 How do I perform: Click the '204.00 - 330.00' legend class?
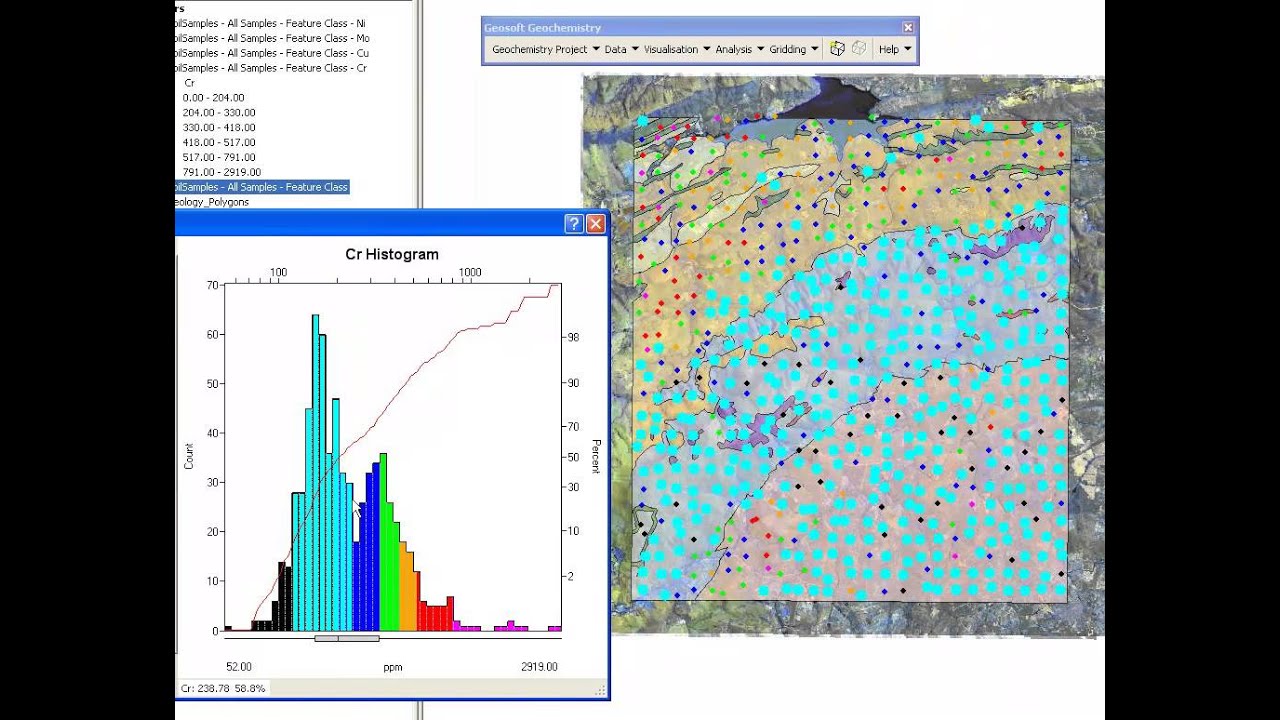click(219, 113)
